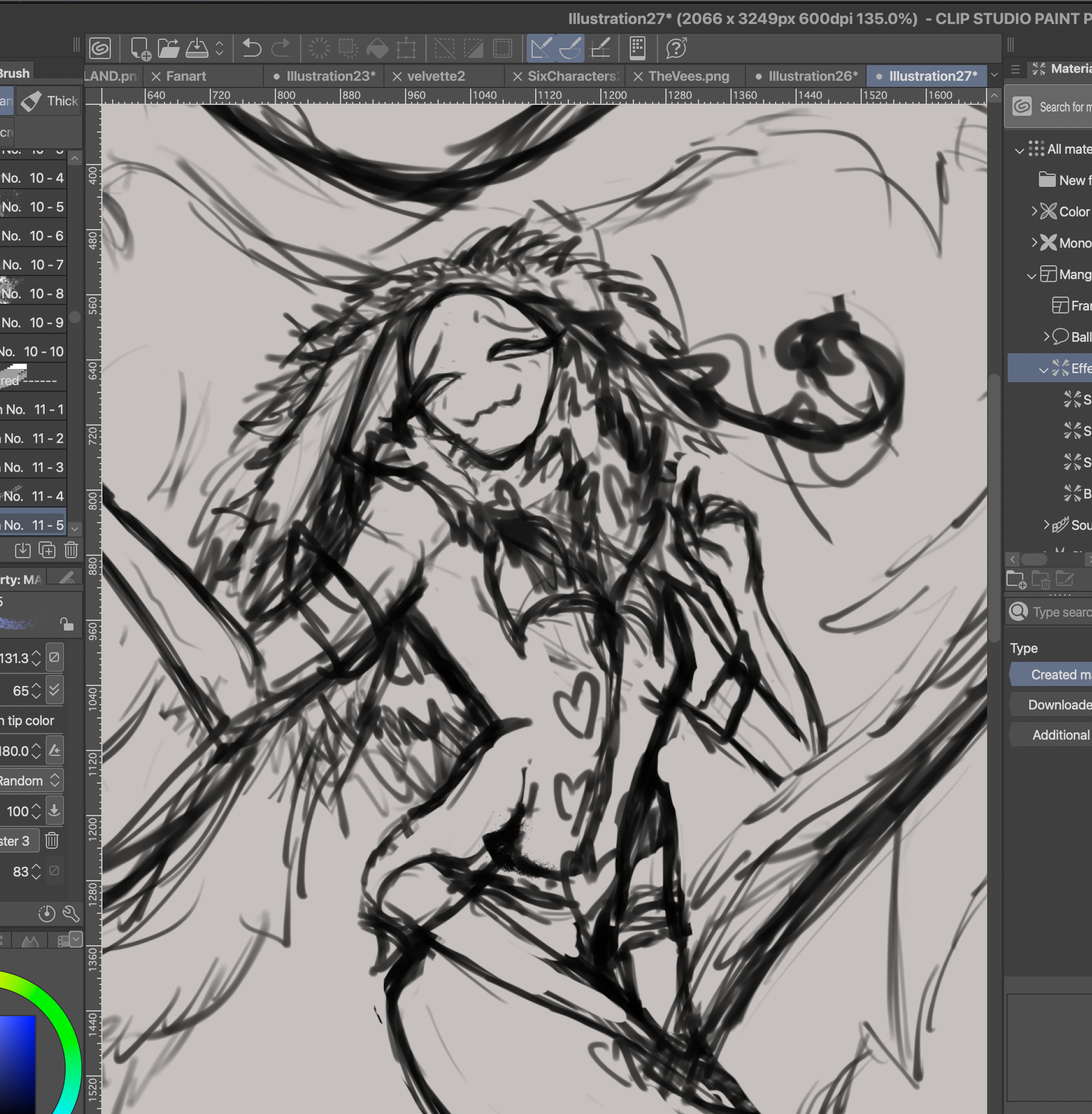Toggle Snap to Ruler in command bar
This screenshot has height=1114, width=1092.
[x=541, y=48]
